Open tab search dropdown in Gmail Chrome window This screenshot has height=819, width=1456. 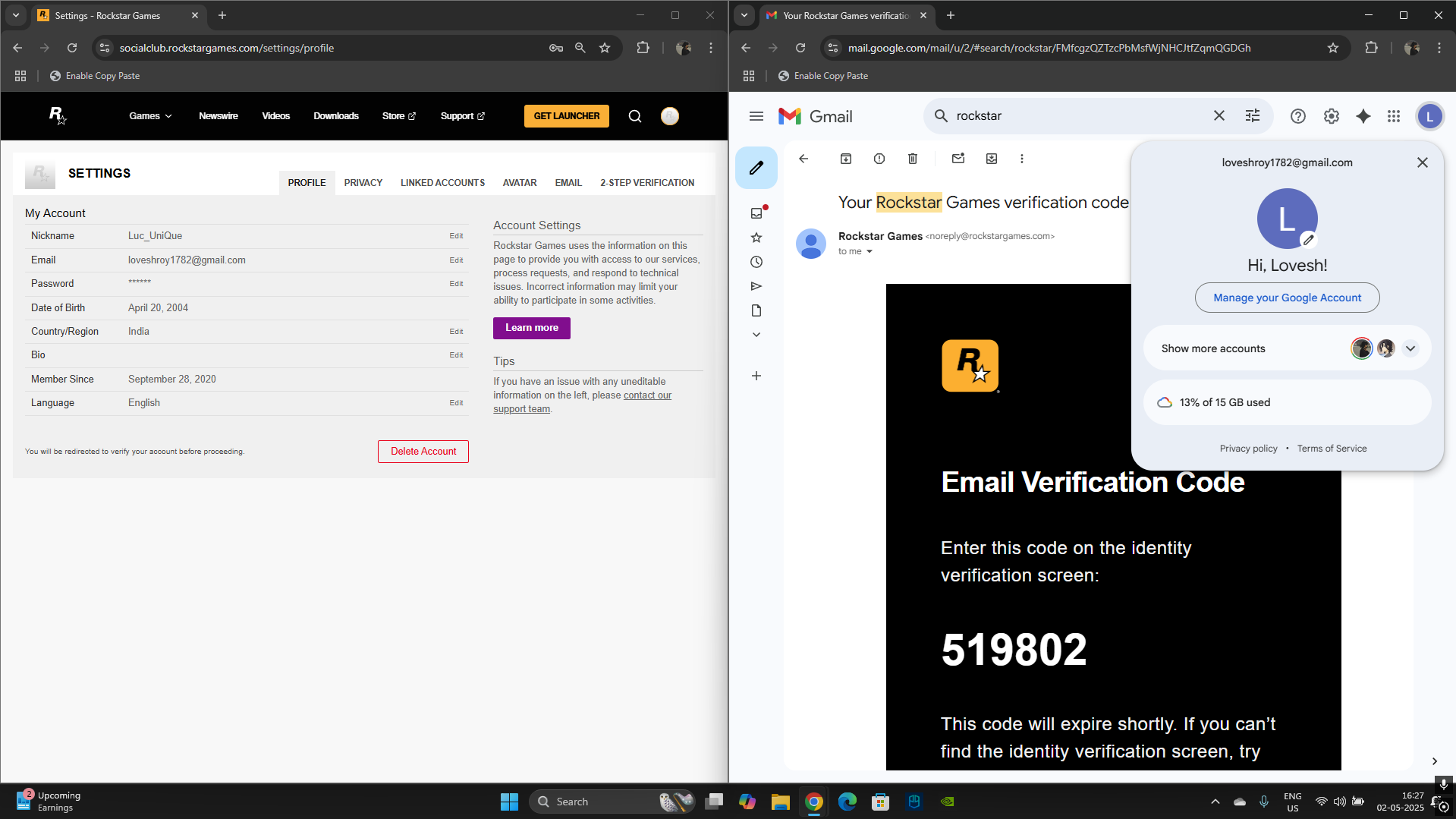point(744,15)
